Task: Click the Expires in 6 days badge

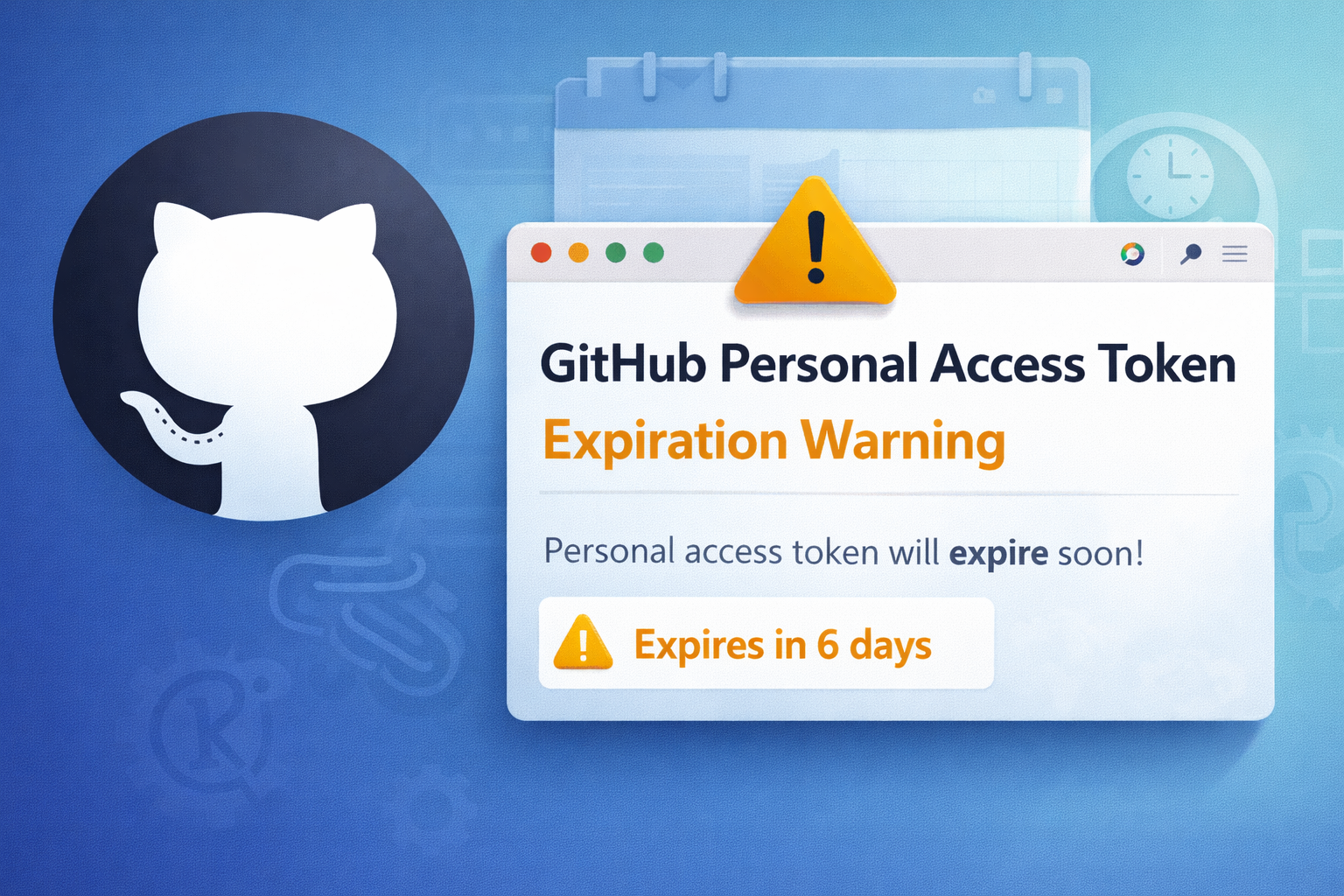Action: [x=766, y=643]
